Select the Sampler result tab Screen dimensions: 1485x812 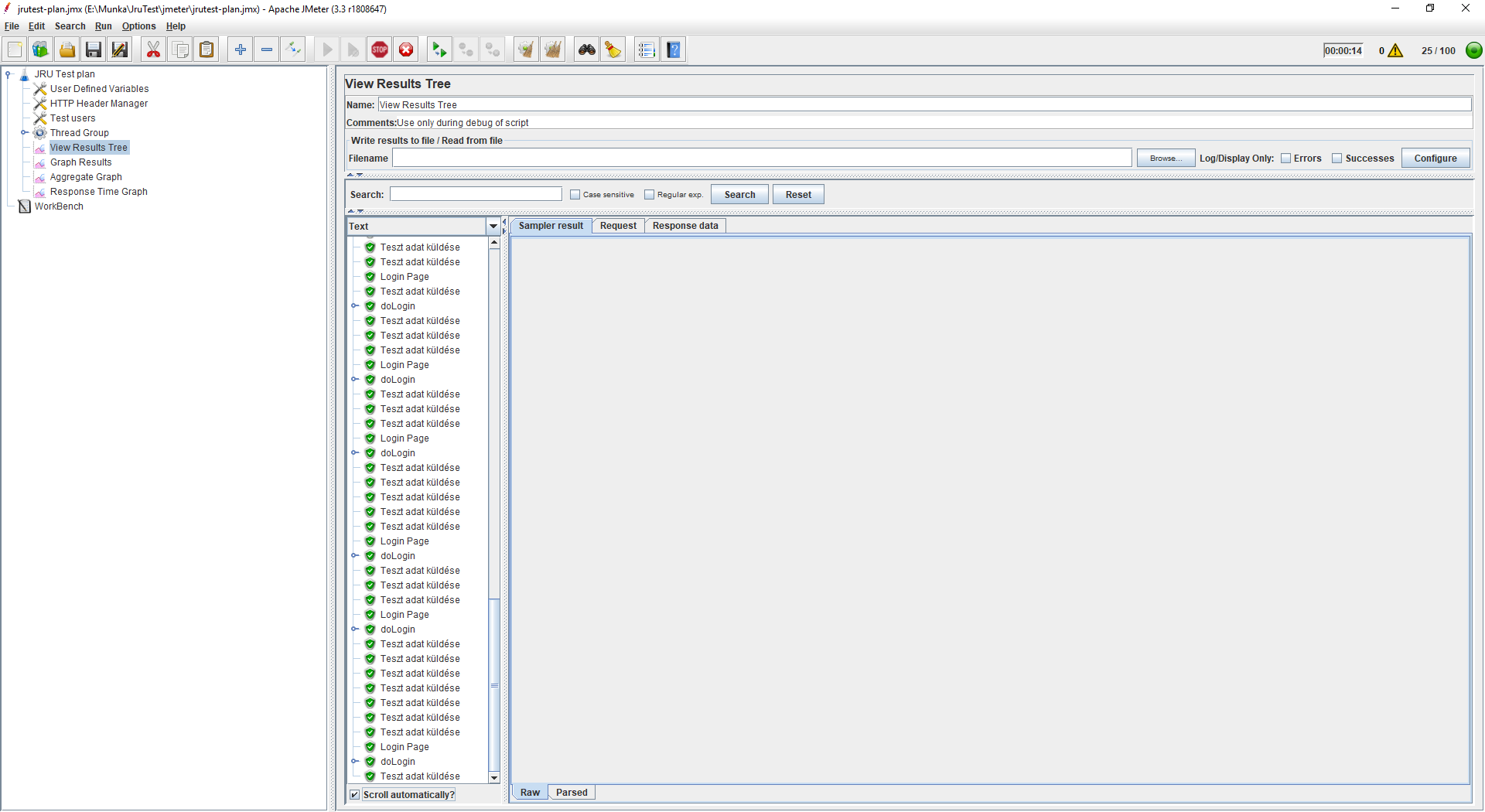(551, 226)
